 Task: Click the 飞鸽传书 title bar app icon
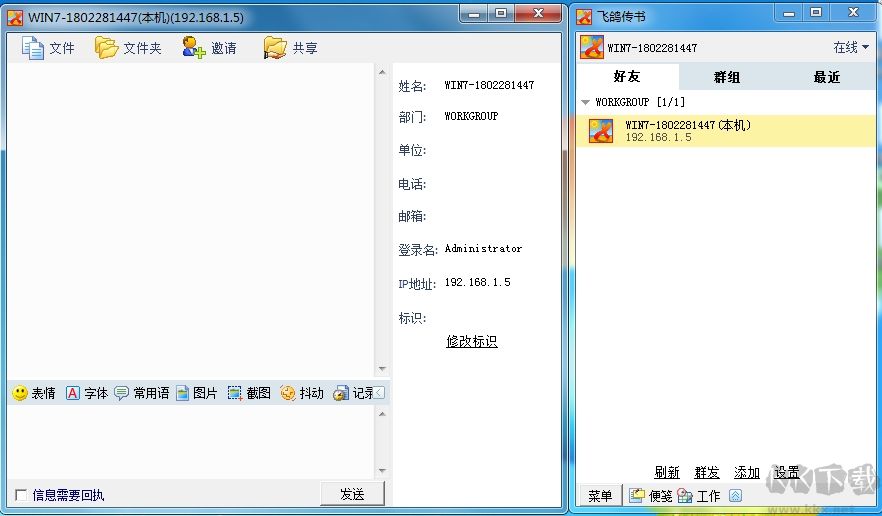[x=584, y=17]
